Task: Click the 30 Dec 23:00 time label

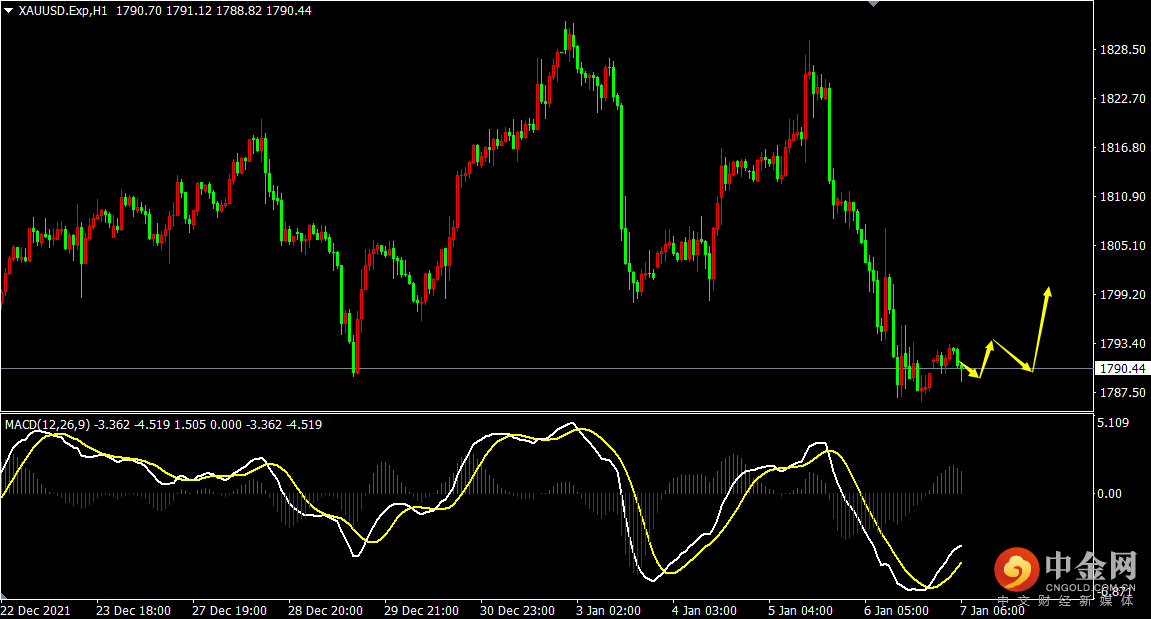Action: (x=517, y=610)
